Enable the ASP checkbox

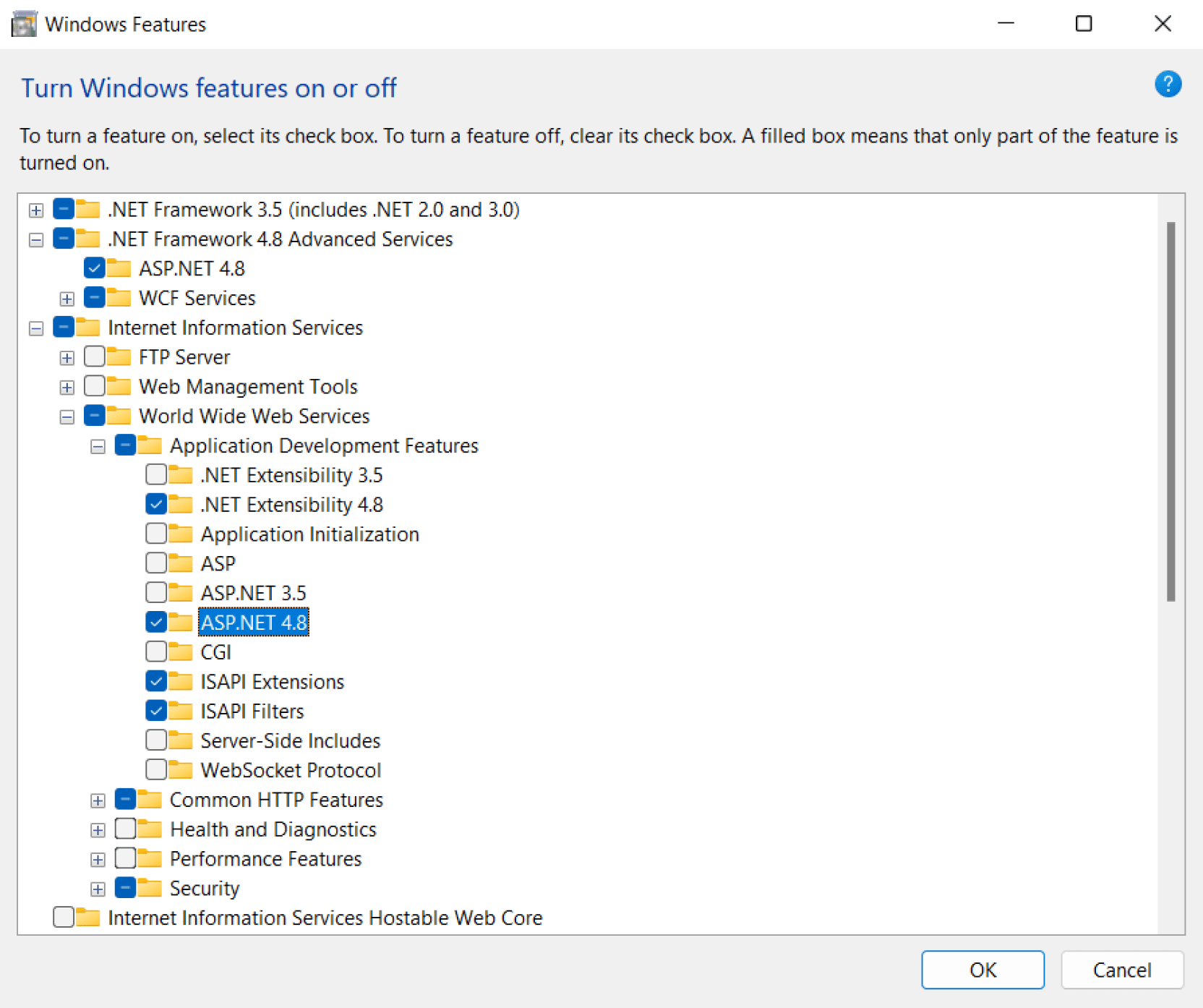pyautogui.click(x=156, y=563)
